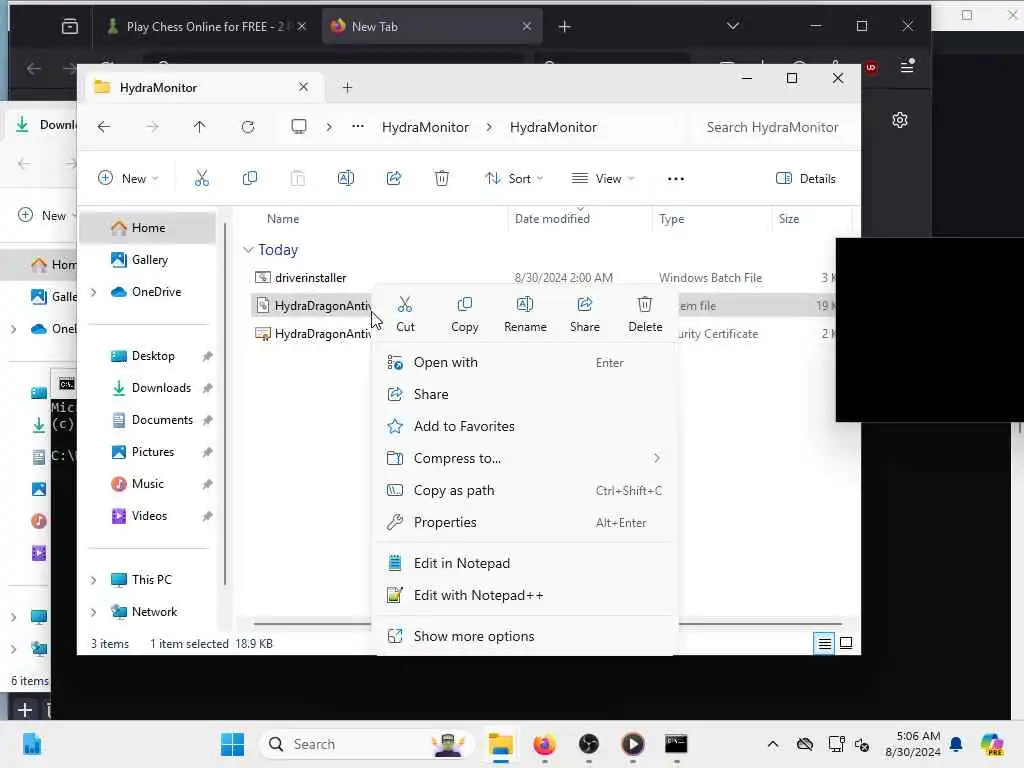Image resolution: width=1024 pixels, height=768 pixels.
Task: Expand This PC tree node
Action: [93, 580]
